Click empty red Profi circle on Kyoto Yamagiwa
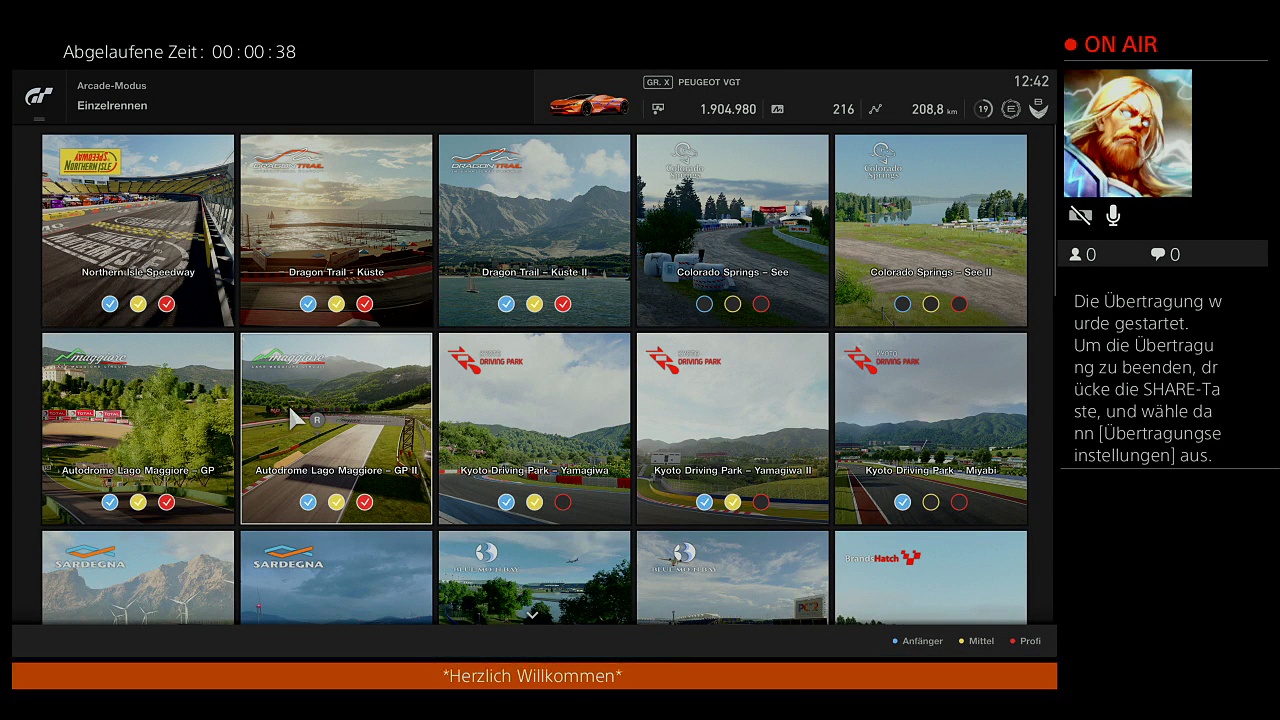 pyautogui.click(x=562, y=502)
